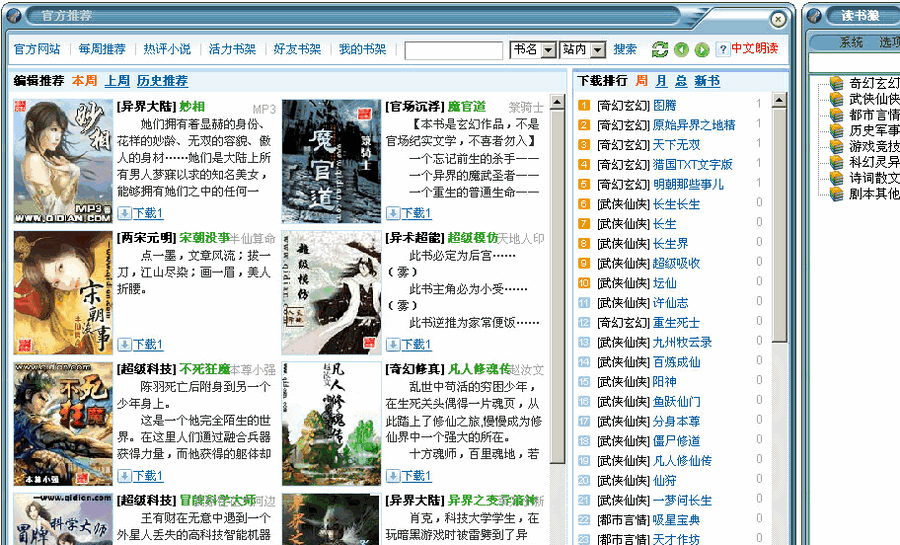900x545 pixels.
Task: Click download ranking scroll-up arrow
Action: (x=779, y=100)
